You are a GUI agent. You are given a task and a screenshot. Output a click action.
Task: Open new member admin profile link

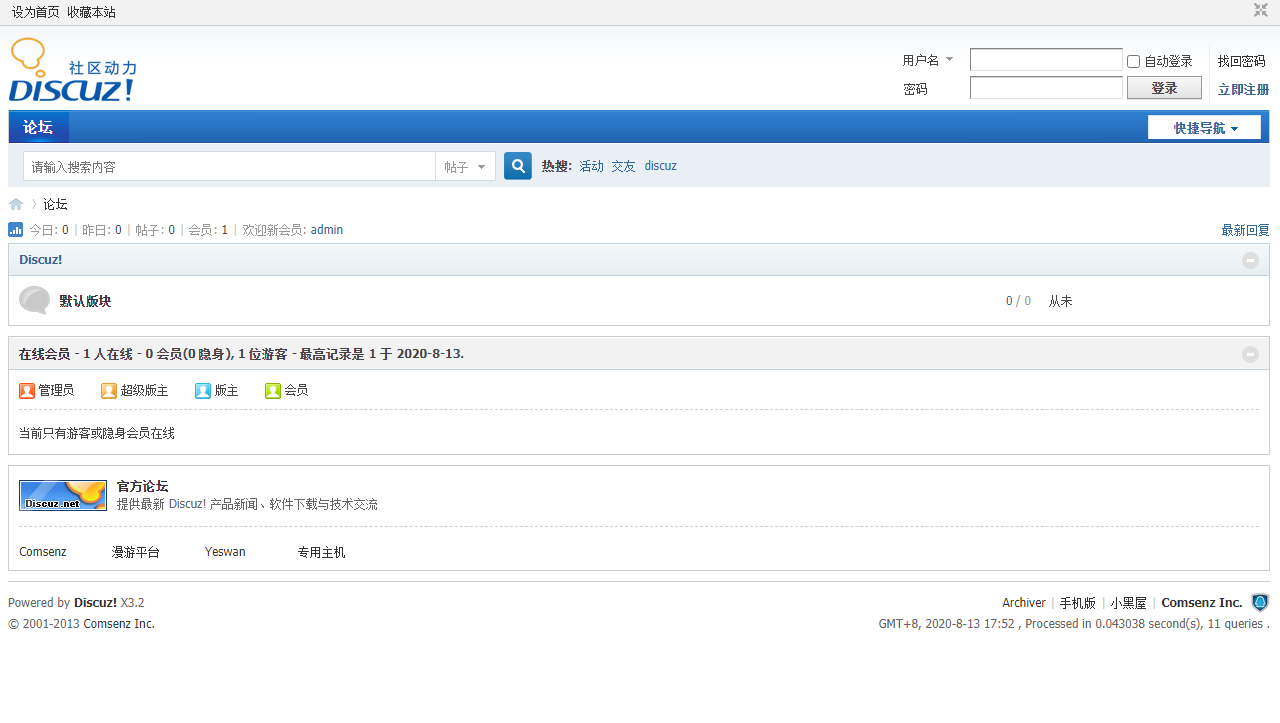(326, 230)
